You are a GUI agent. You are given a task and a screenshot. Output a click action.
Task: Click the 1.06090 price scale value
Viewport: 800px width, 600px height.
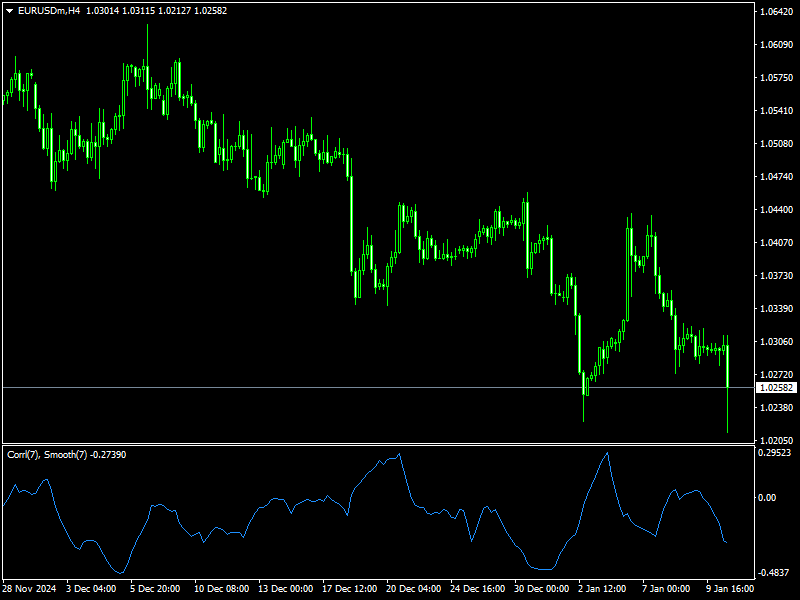[777, 45]
